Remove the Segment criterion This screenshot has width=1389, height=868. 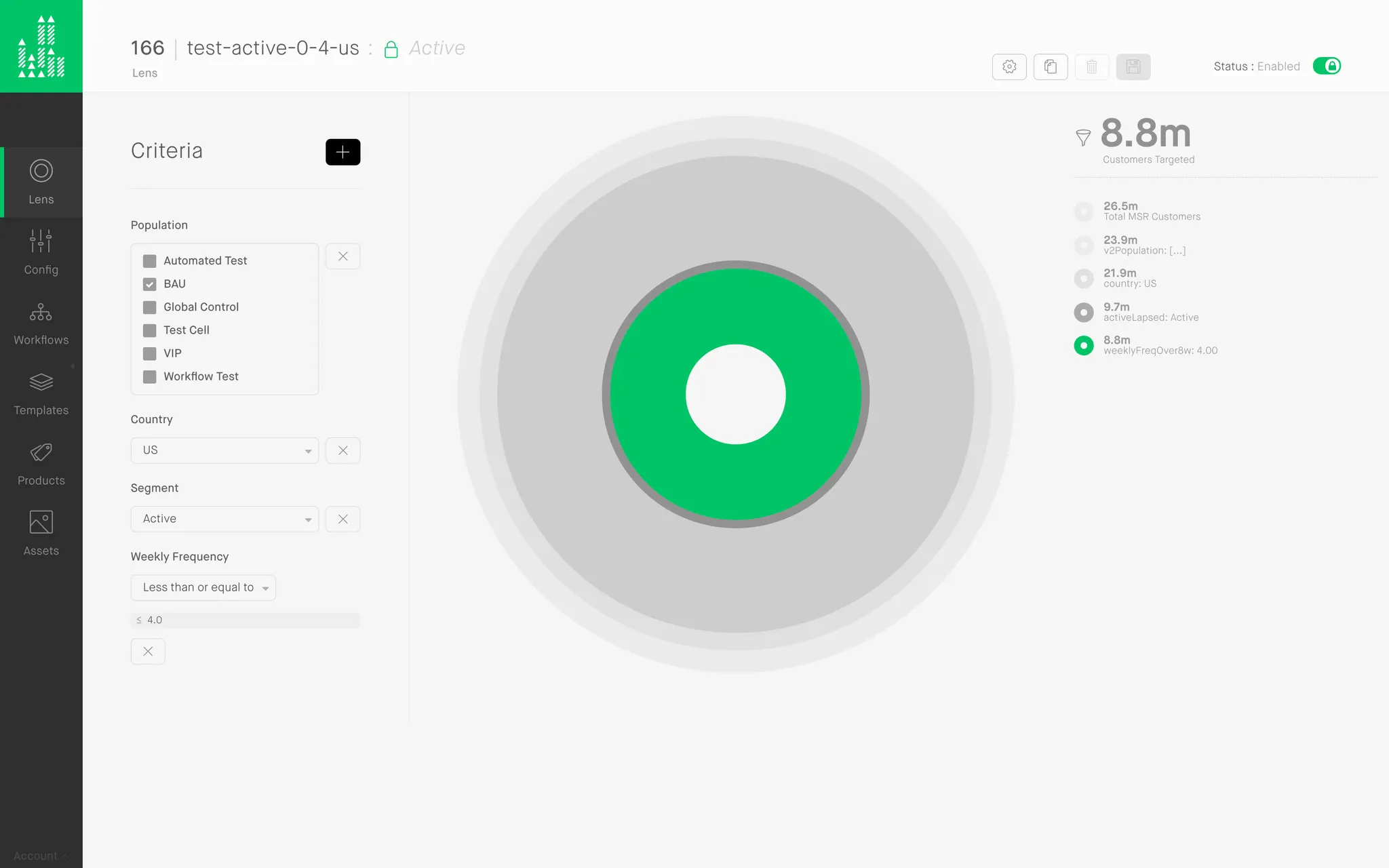[x=343, y=519]
